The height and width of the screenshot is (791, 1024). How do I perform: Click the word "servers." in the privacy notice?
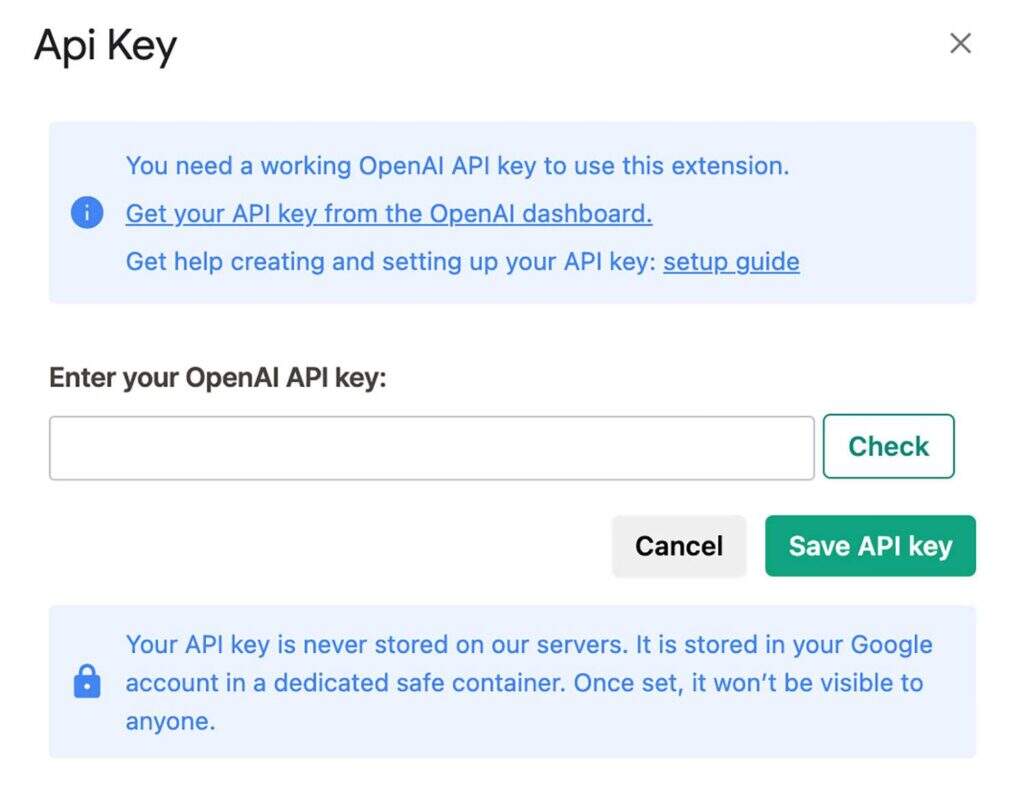pos(581,645)
